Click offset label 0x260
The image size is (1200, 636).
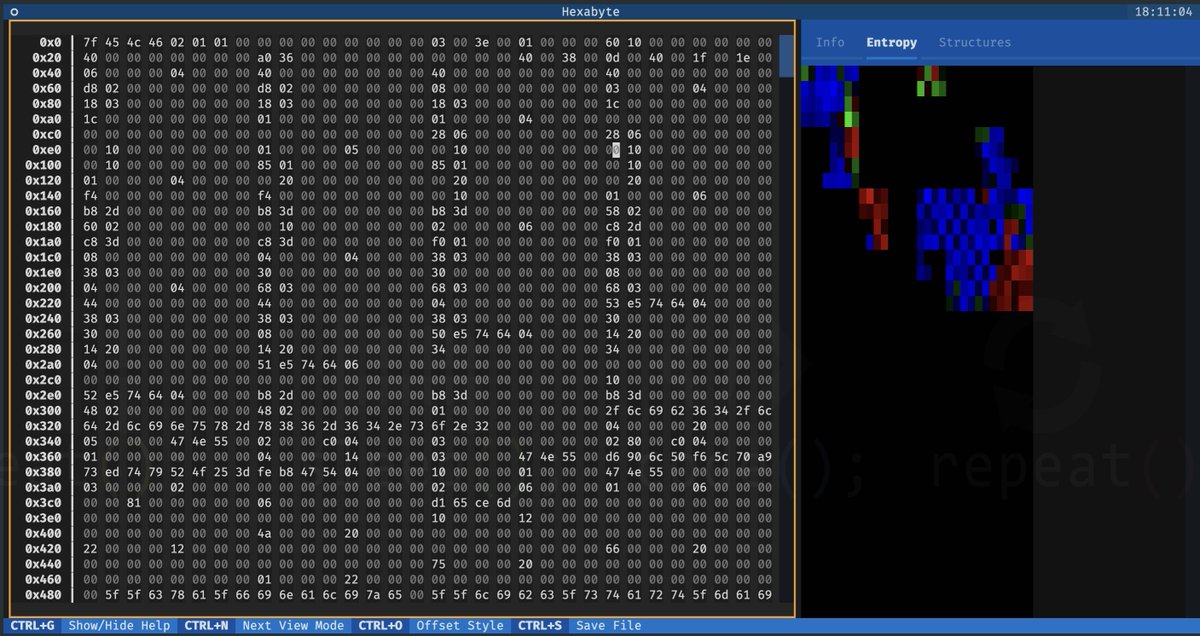click(x=43, y=334)
